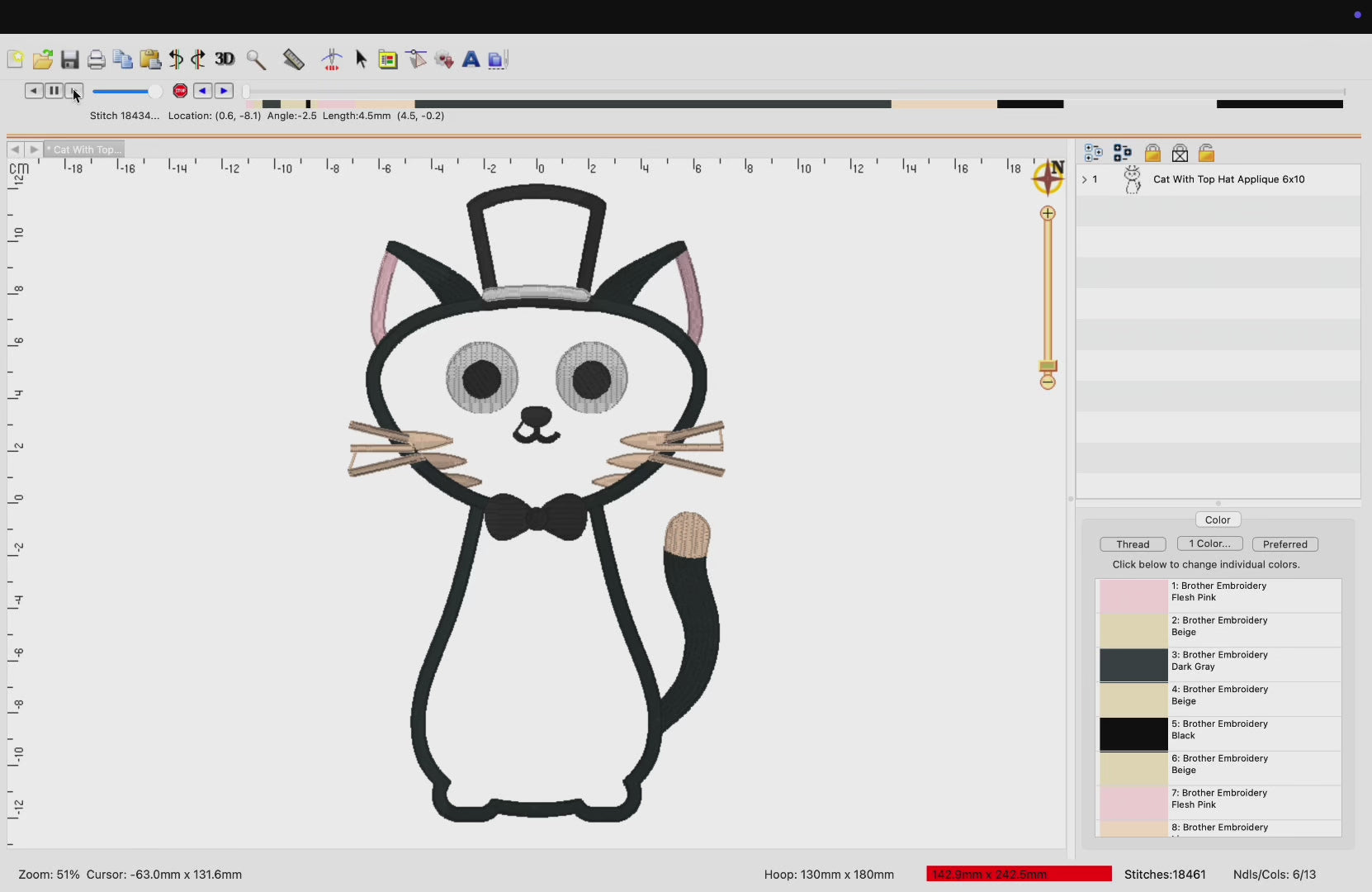The width and height of the screenshot is (1372, 892).
Task: Select the Dark Gray color swatch
Action: click(1133, 665)
